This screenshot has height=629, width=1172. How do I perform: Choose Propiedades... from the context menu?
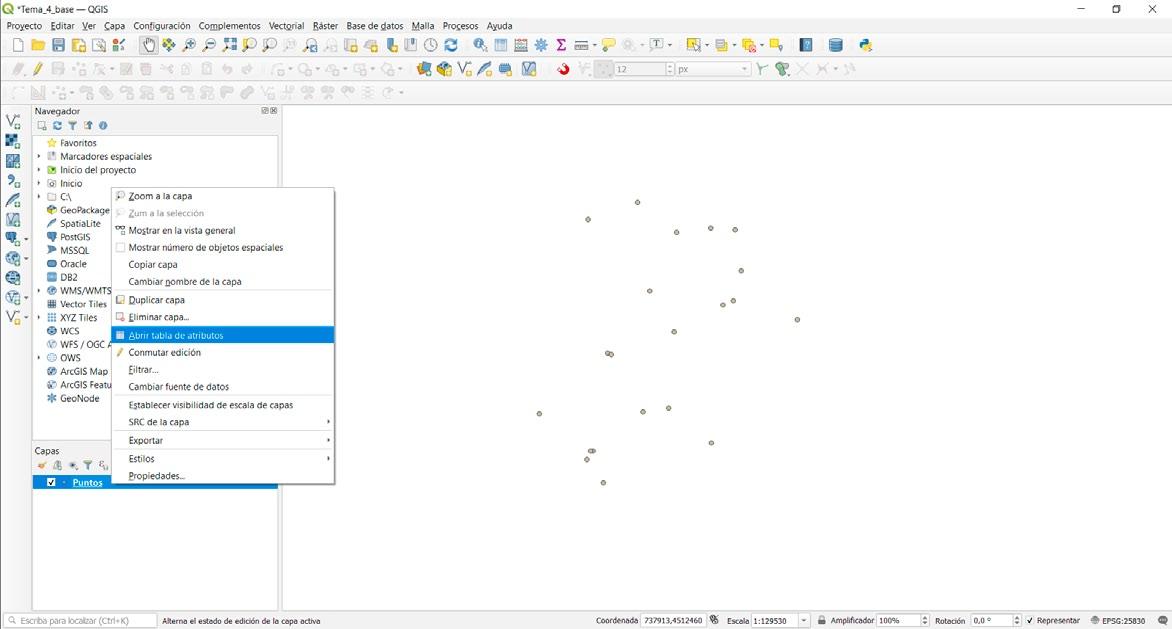[222, 476]
